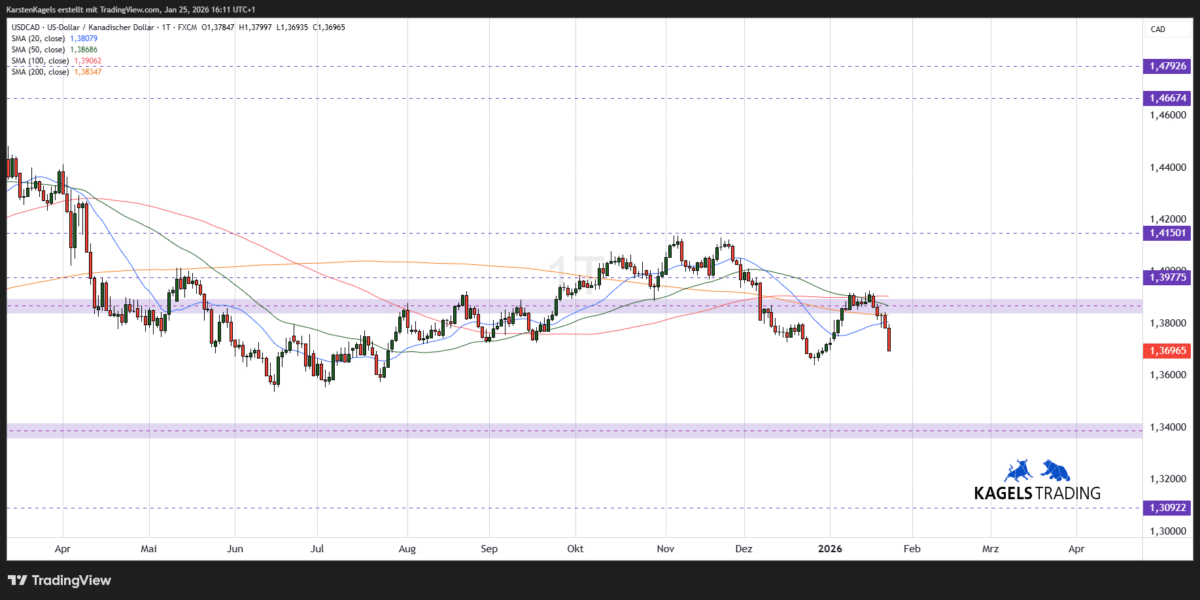Click the TradingView logo icon
Viewport: 1200px width, 600px height.
[16, 580]
